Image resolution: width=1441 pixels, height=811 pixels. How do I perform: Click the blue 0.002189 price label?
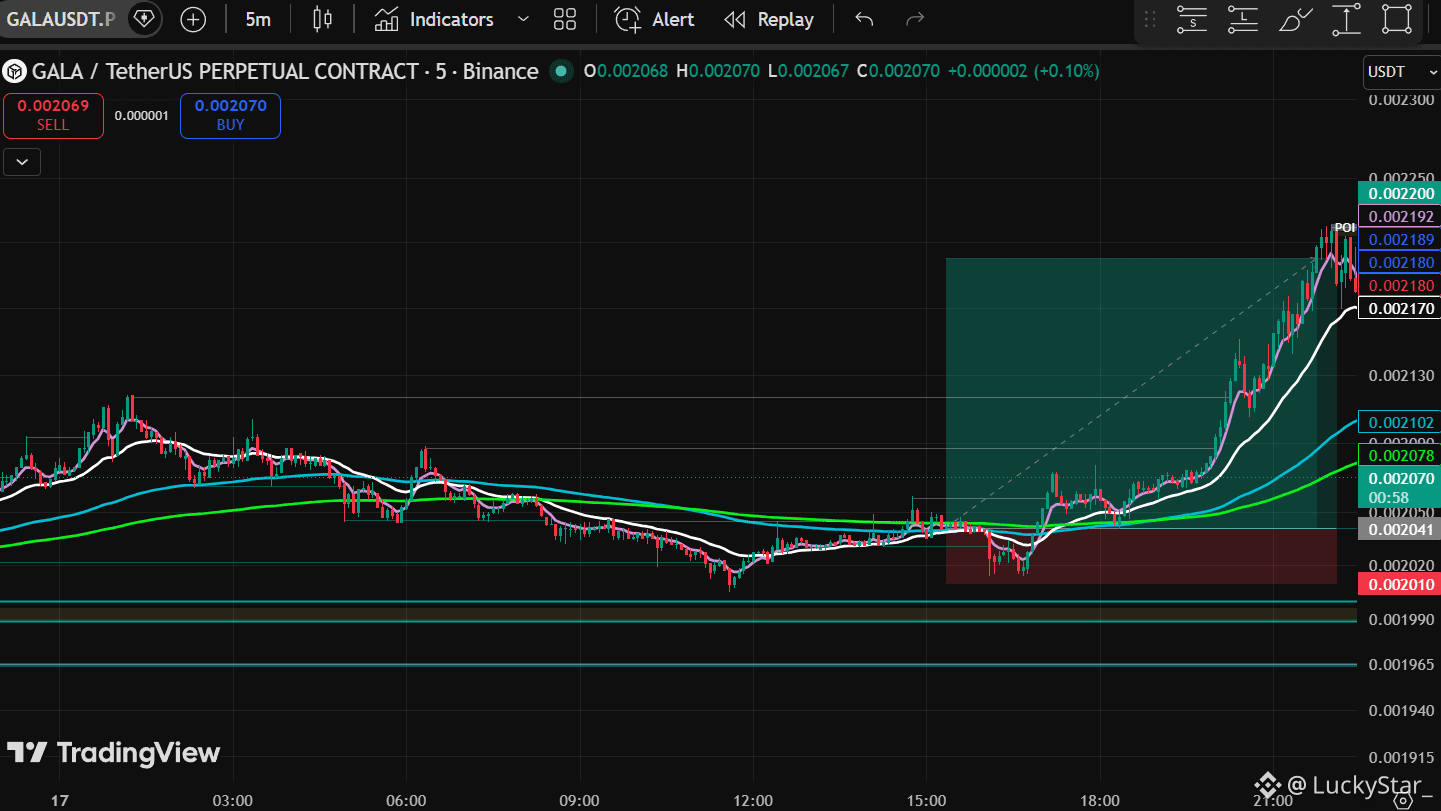pyautogui.click(x=1399, y=239)
